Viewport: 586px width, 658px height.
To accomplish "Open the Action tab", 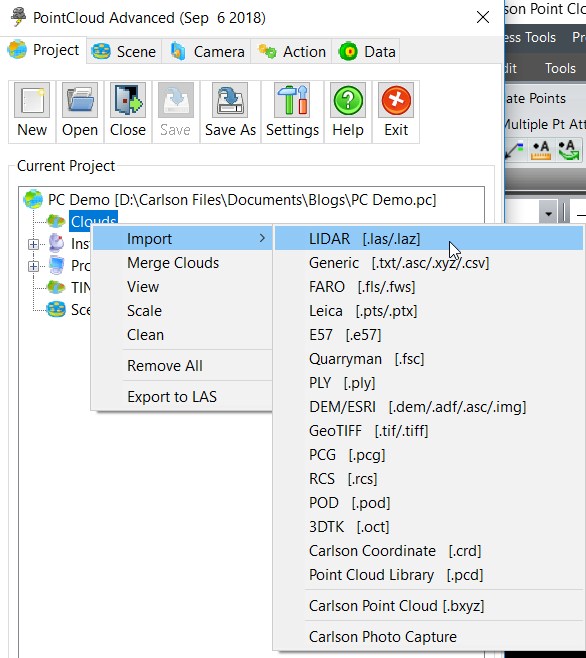I will tap(291, 52).
